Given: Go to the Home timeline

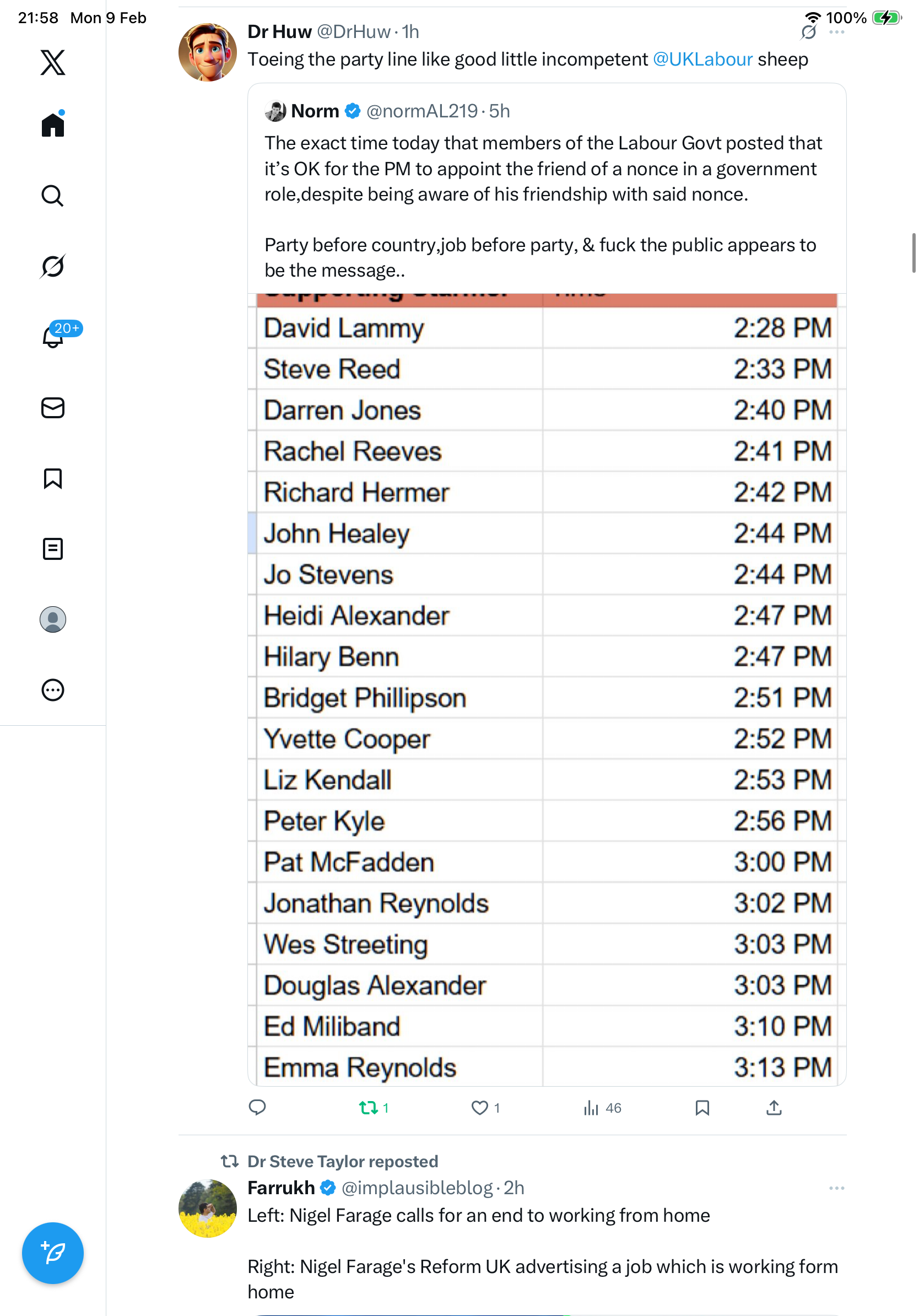Looking at the screenshot, I should point(53,125).
